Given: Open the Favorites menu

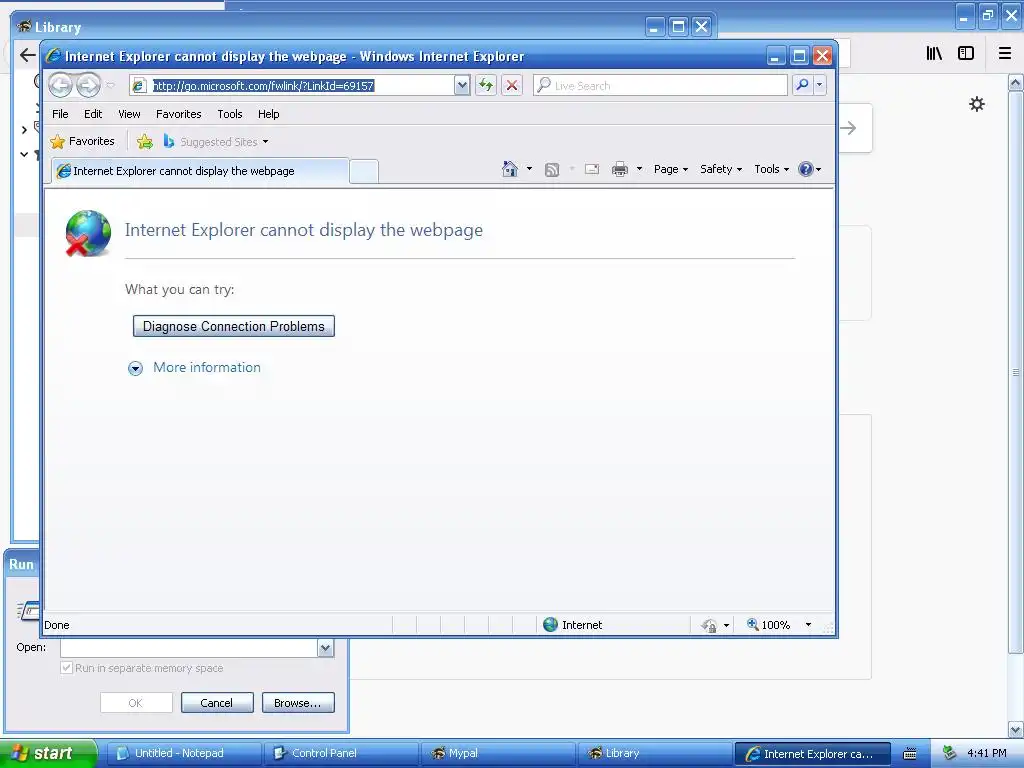Looking at the screenshot, I should [x=178, y=114].
